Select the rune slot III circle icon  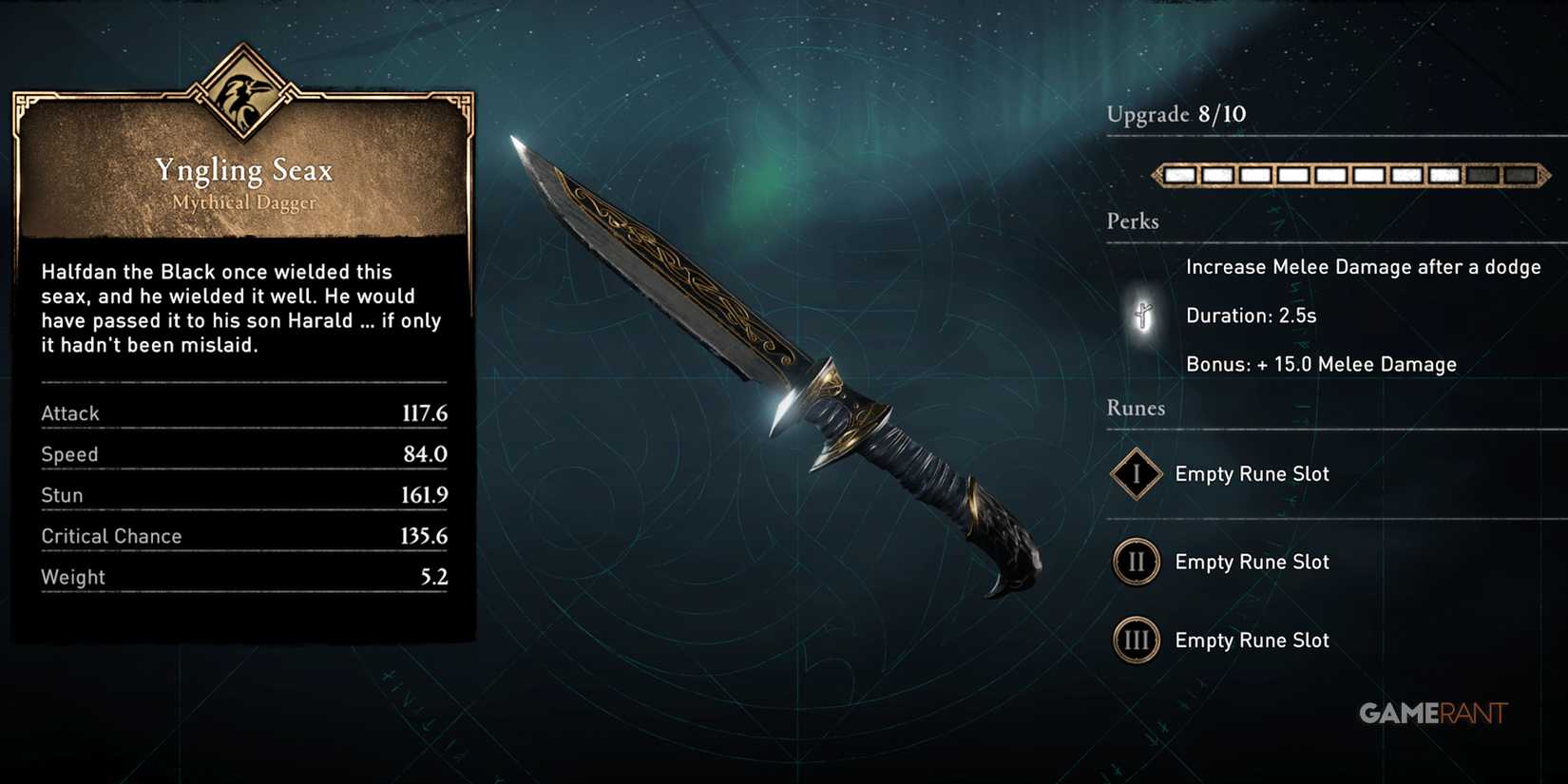(x=1136, y=641)
